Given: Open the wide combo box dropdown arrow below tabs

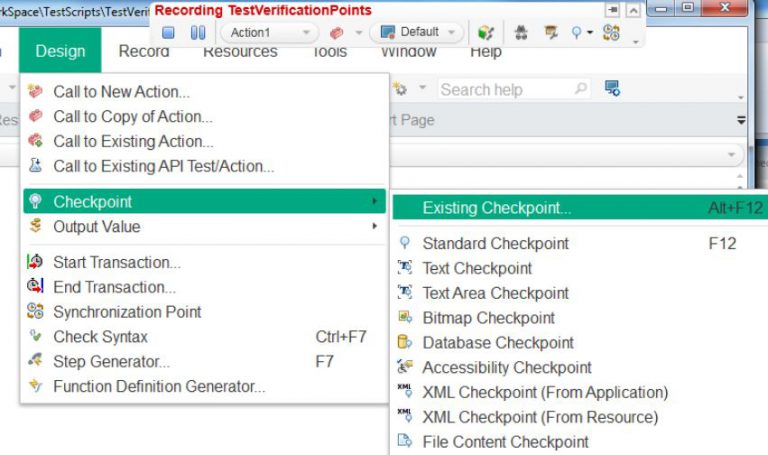Looking at the screenshot, I should point(731,155).
